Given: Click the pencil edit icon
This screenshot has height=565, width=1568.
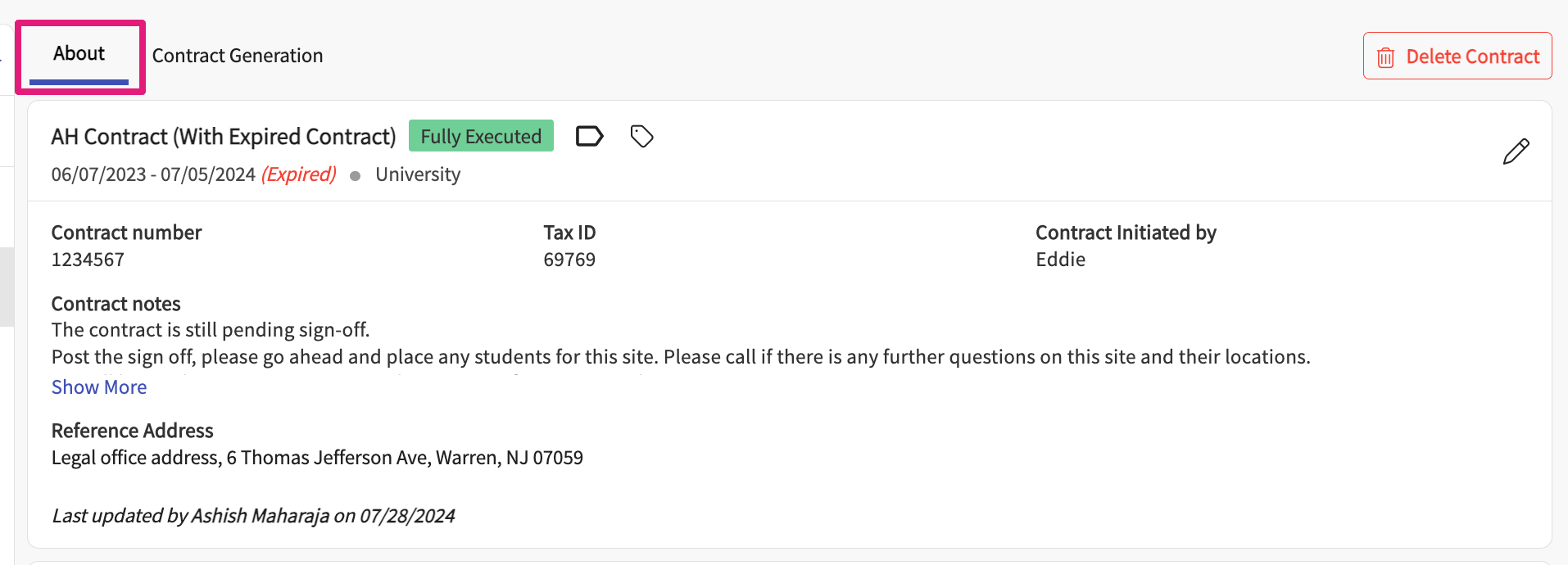Looking at the screenshot, I should (1516, 151).
